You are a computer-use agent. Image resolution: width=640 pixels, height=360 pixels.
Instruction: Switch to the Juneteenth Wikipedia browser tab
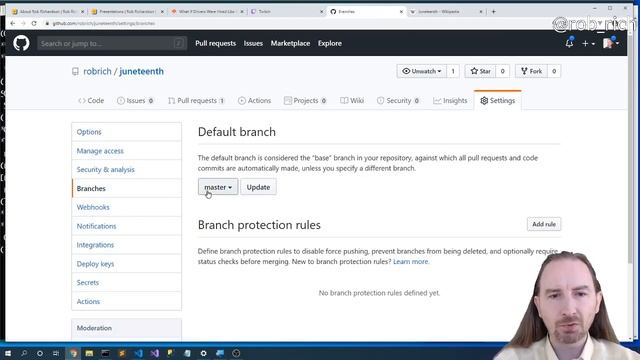click(447, 11)
